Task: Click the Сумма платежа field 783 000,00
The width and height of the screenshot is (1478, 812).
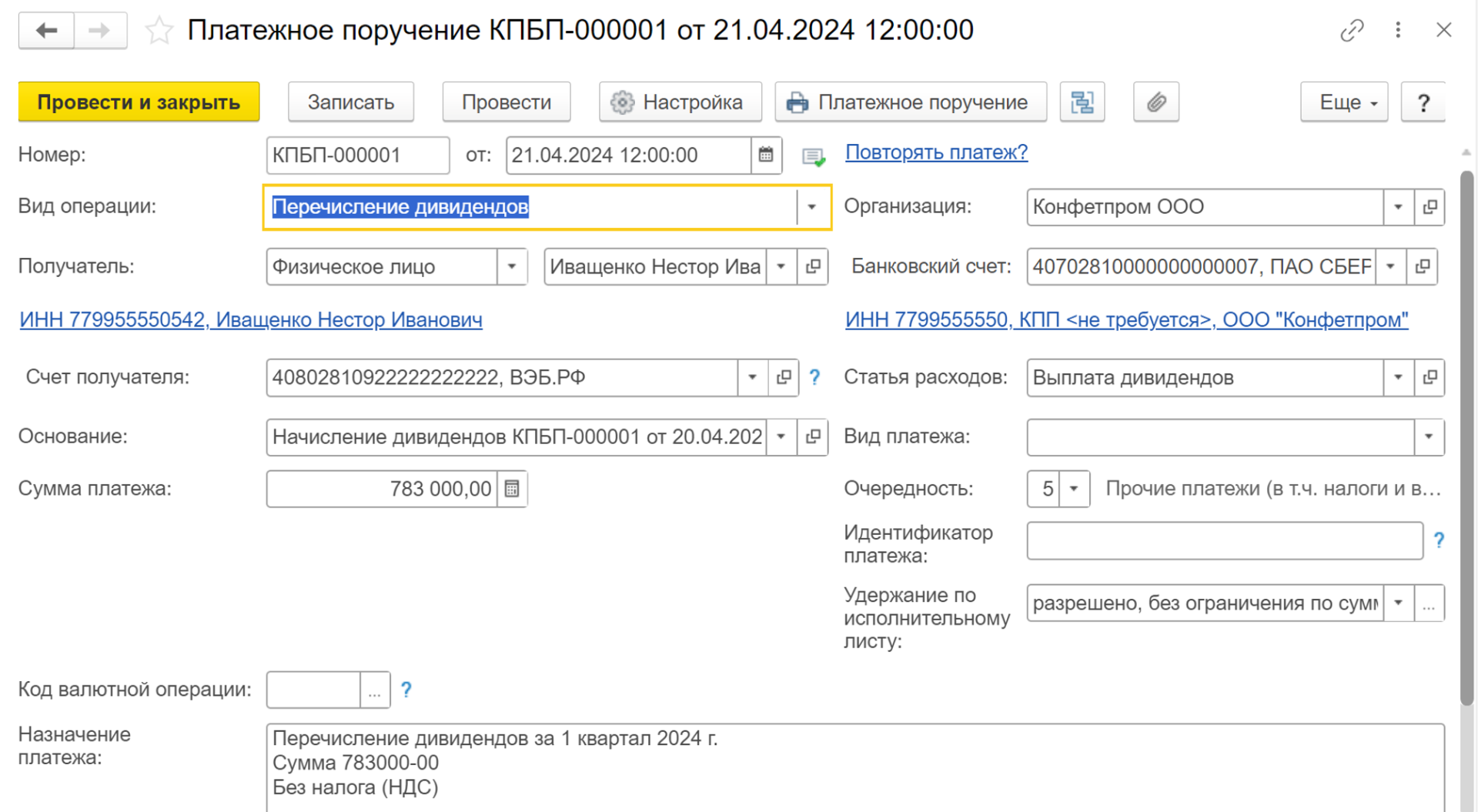Action: pos(382,489)
